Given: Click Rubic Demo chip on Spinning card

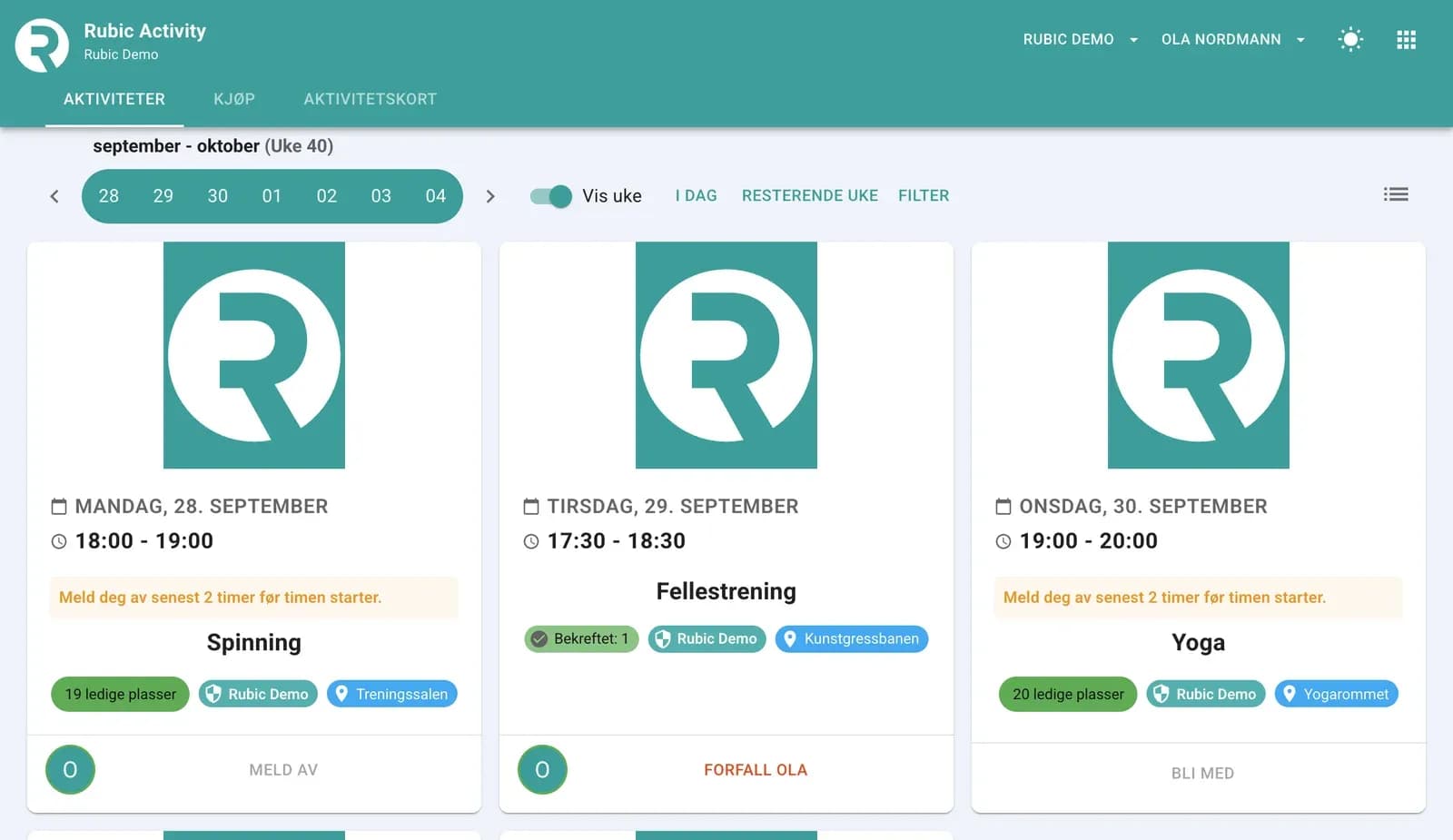Looking at the screenshot, I should coord(258,694).
